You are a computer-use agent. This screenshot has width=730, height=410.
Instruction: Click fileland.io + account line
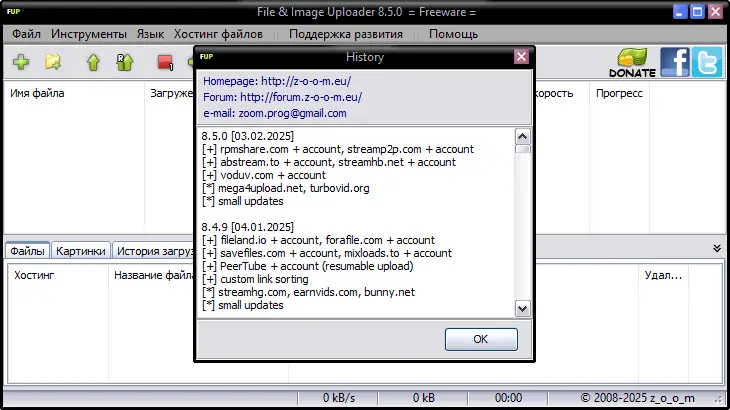318,240
